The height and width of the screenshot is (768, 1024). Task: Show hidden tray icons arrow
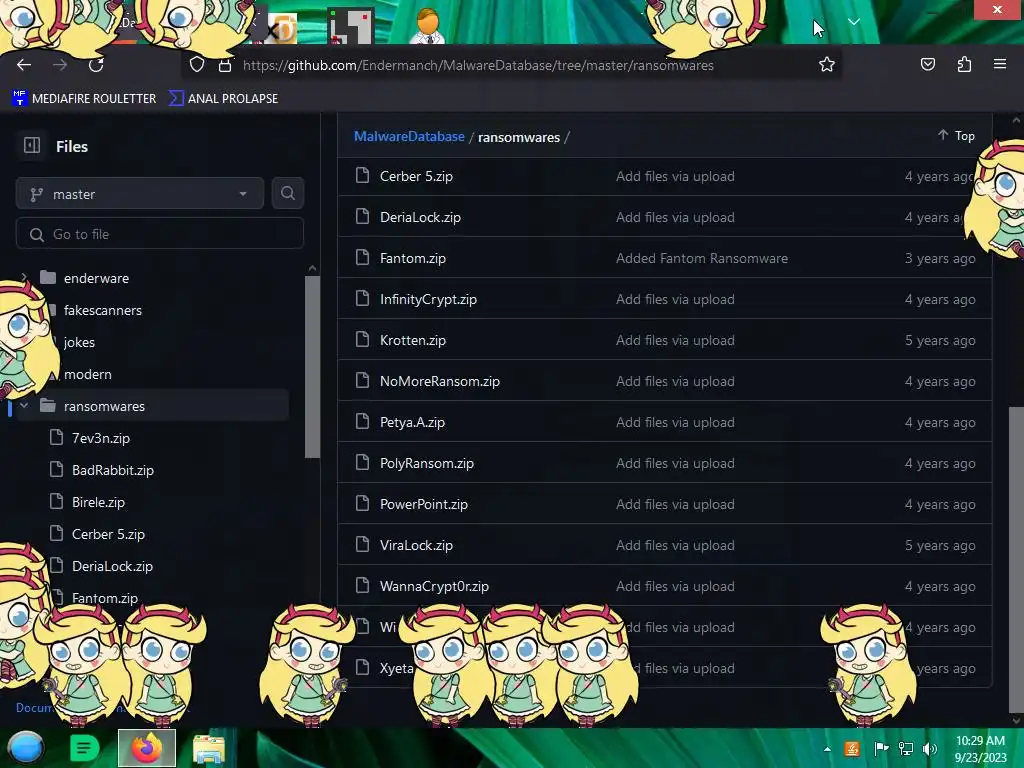[827, 749]
